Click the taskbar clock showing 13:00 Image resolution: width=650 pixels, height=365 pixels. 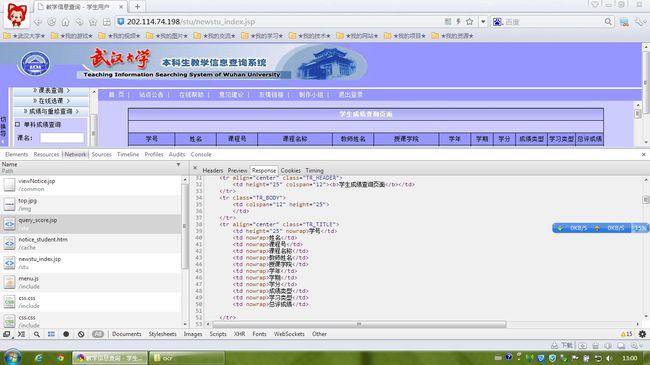tap(630, 358)
